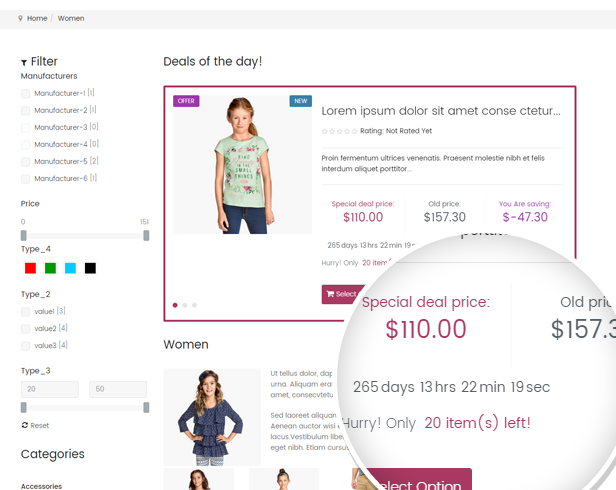Enable the value3 filter checkbox
This screenshot has width=616, height=490.
tap(26, 346)
